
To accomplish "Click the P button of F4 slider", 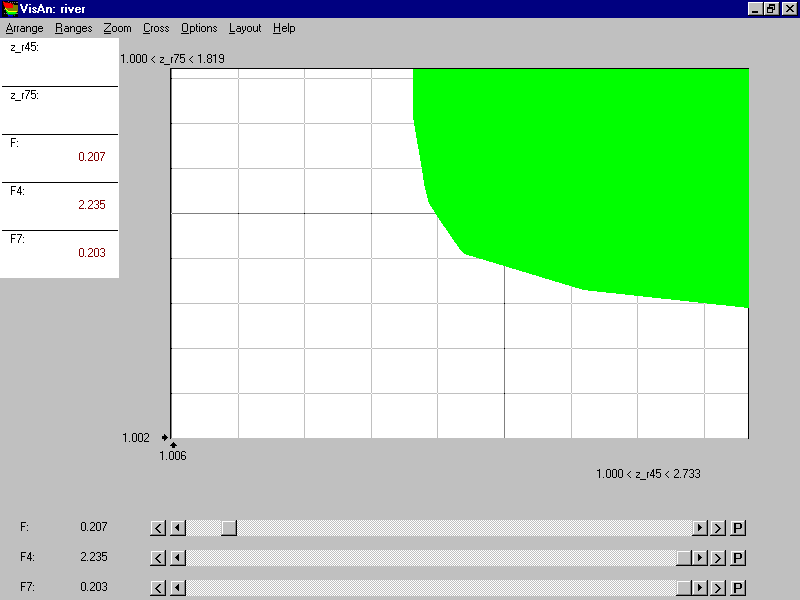I will 738,558.
